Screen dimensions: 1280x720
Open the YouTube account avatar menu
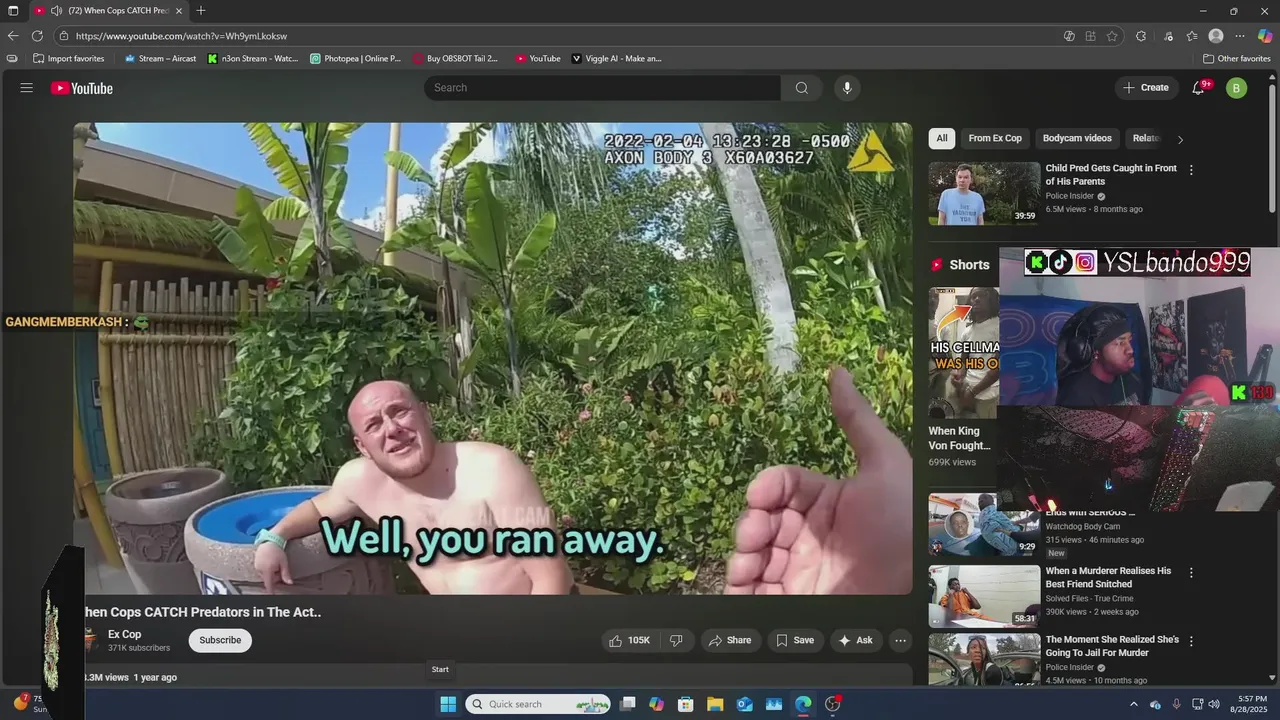pyautogui.click(x=1237, y=88)
